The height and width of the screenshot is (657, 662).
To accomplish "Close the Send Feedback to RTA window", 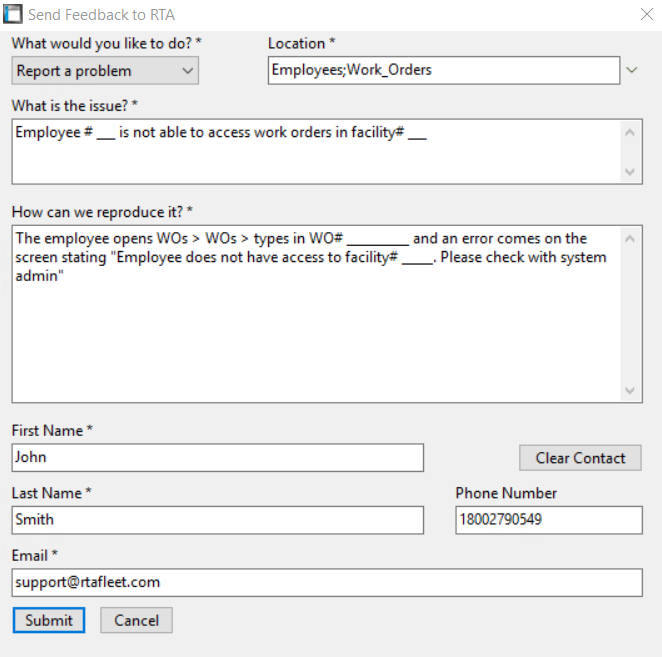I will [645, 15].
